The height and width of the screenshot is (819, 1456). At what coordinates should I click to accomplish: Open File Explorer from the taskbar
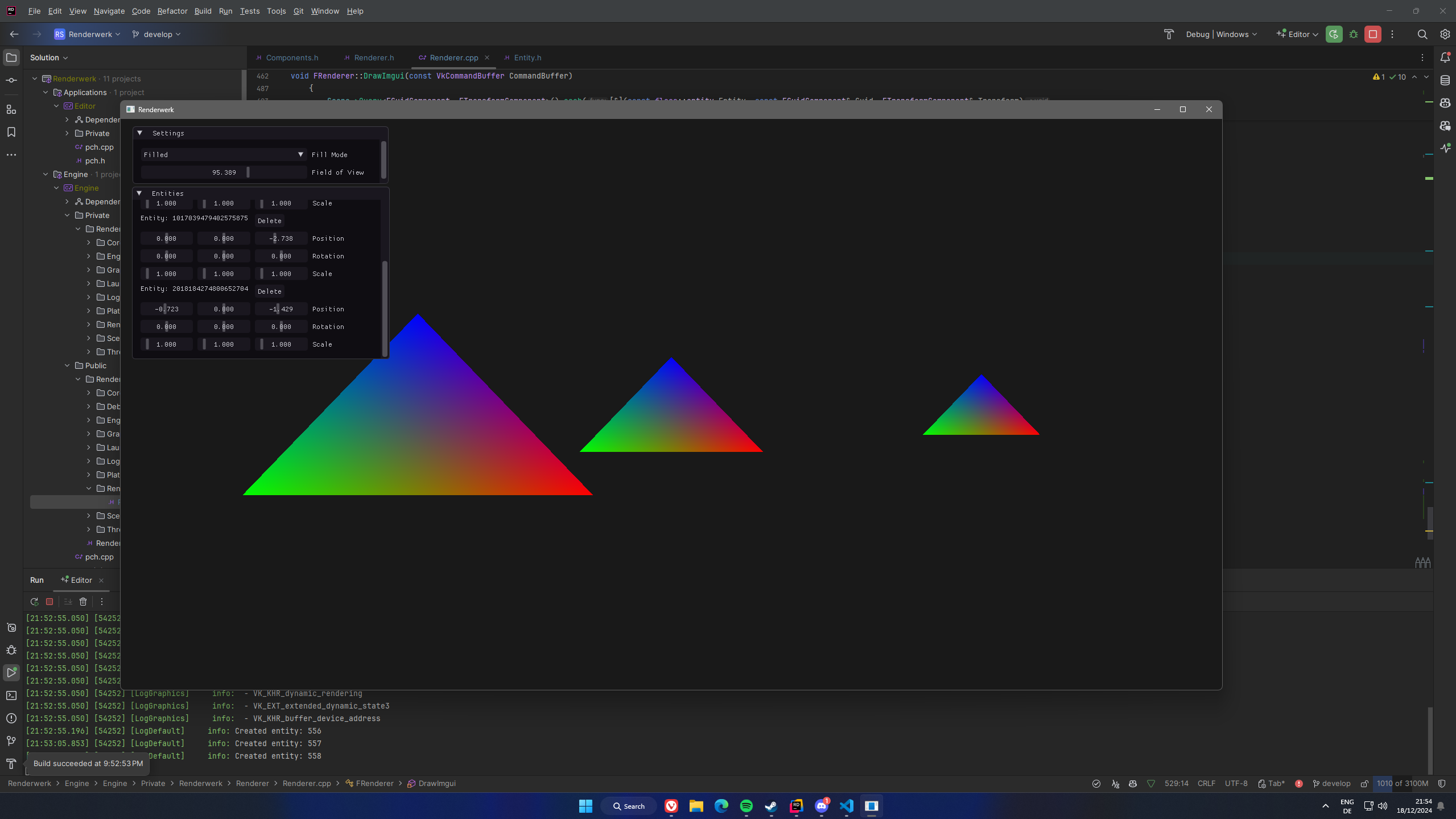pos(696,806)
